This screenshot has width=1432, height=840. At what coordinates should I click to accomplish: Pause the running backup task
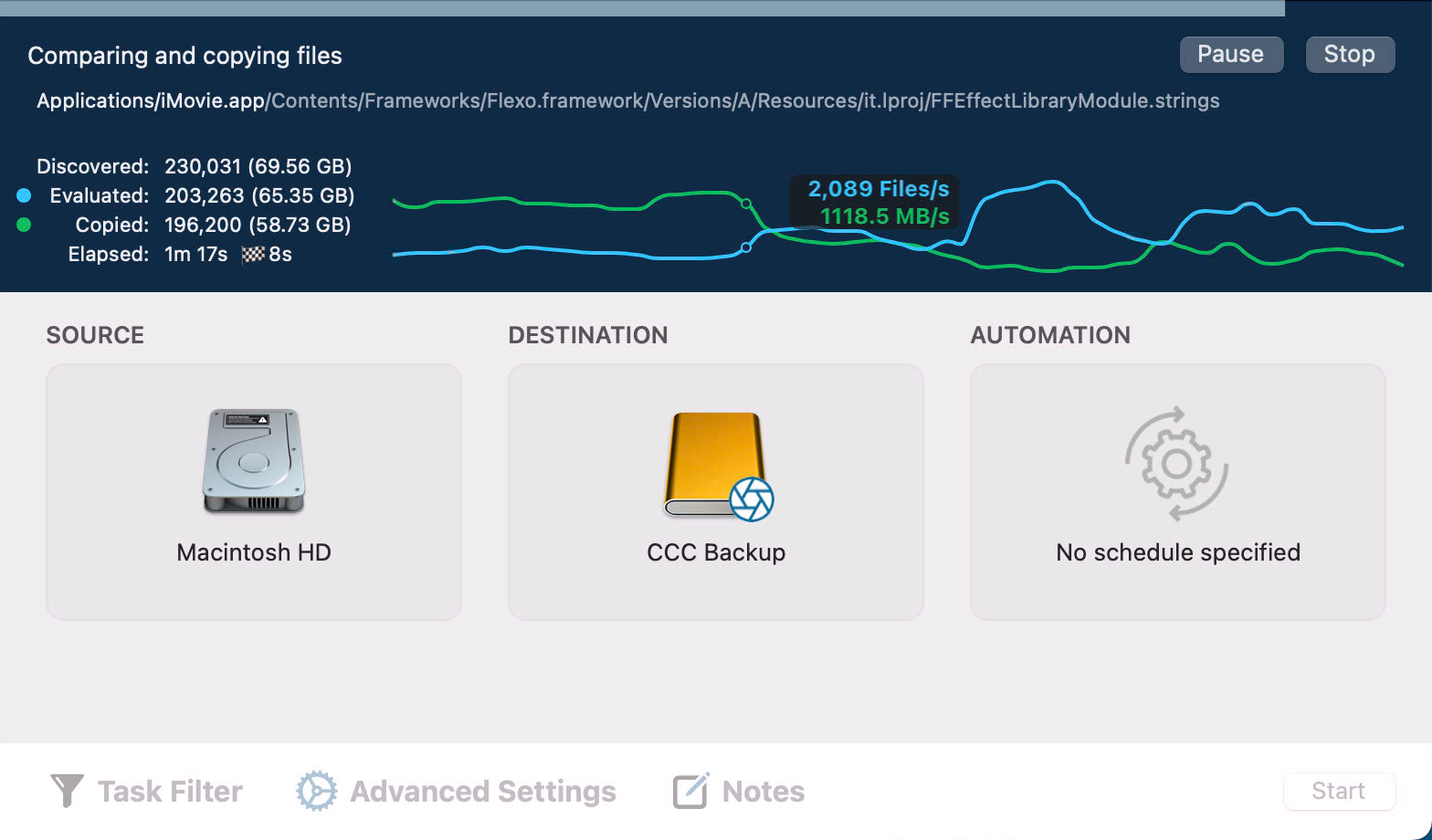pos(1231,55)
